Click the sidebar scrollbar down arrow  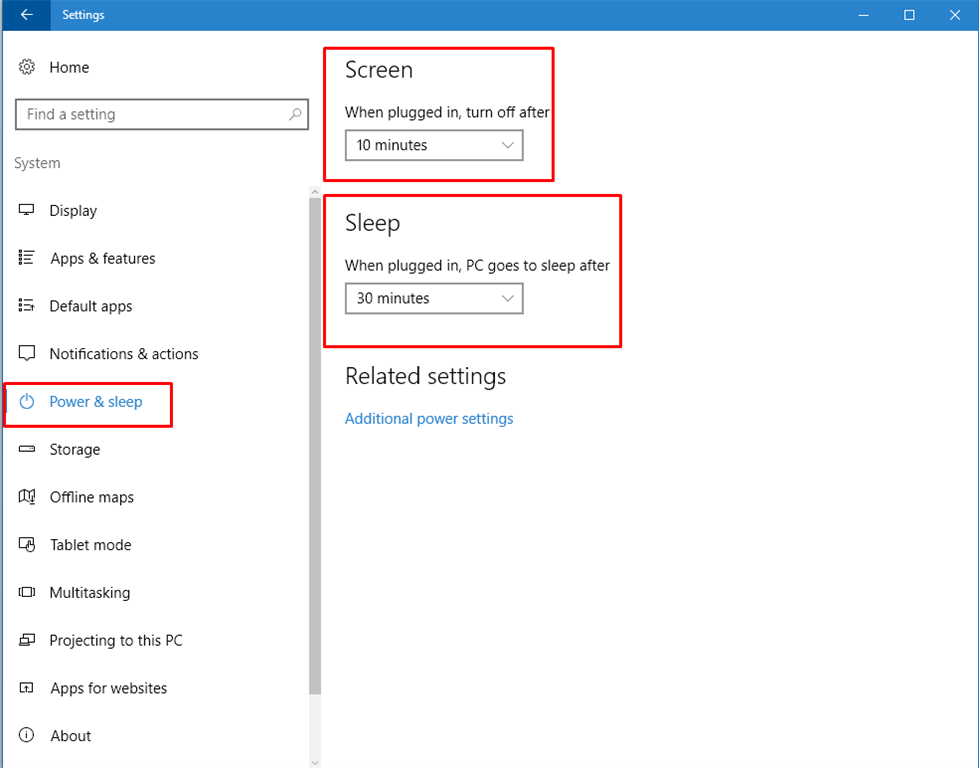[x=315, y=762]
